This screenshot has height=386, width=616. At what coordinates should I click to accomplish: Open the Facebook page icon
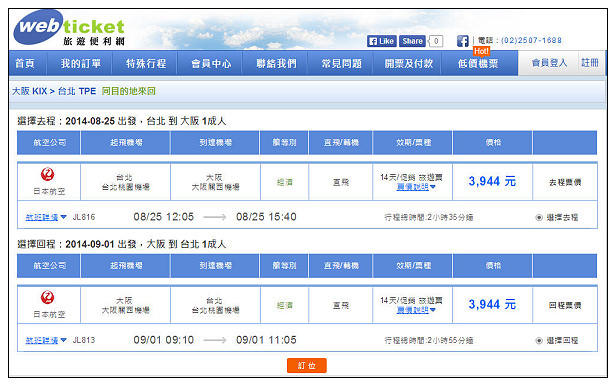pyautogui.click(x=463, y=41)
